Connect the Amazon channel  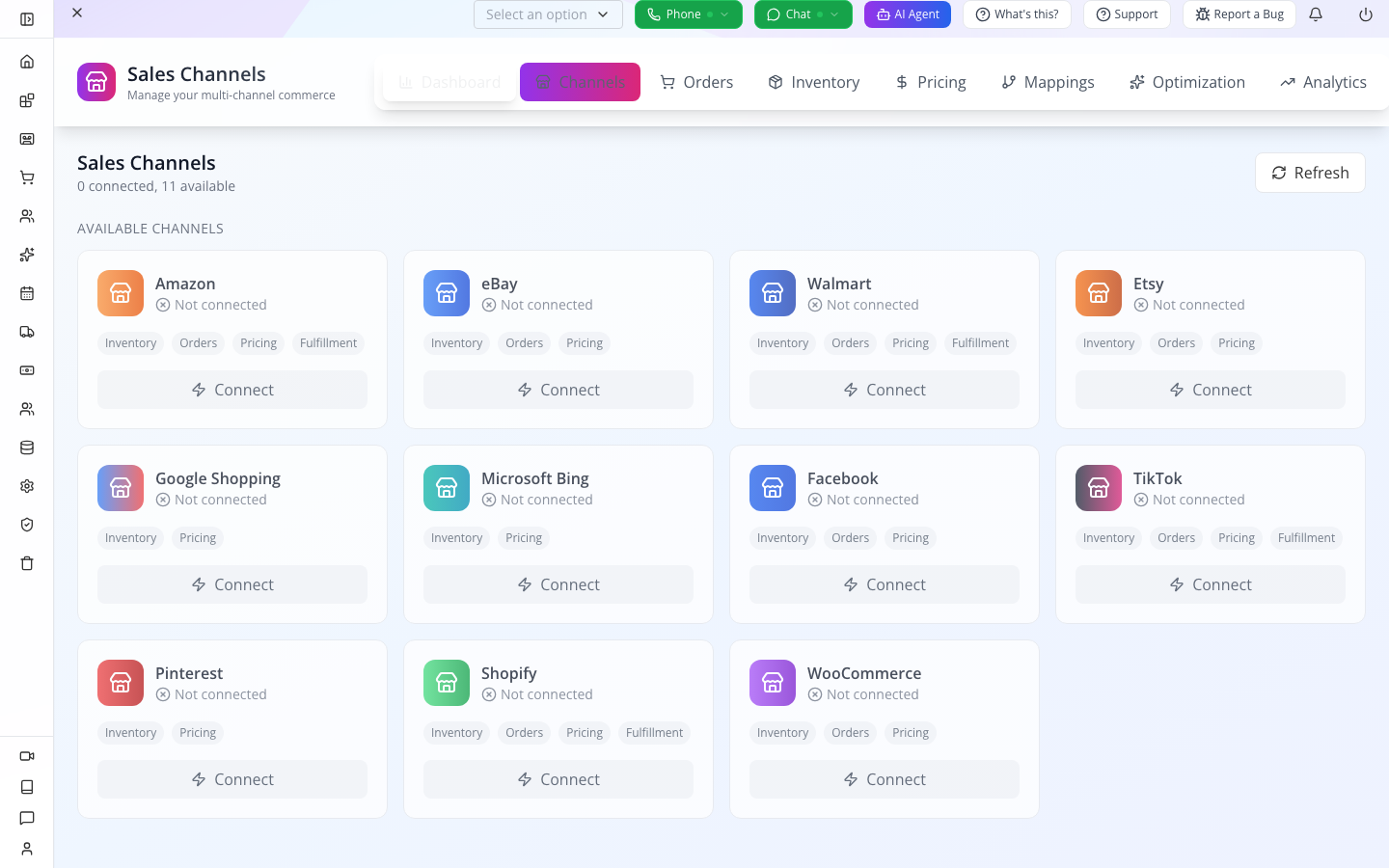point(232,390)
